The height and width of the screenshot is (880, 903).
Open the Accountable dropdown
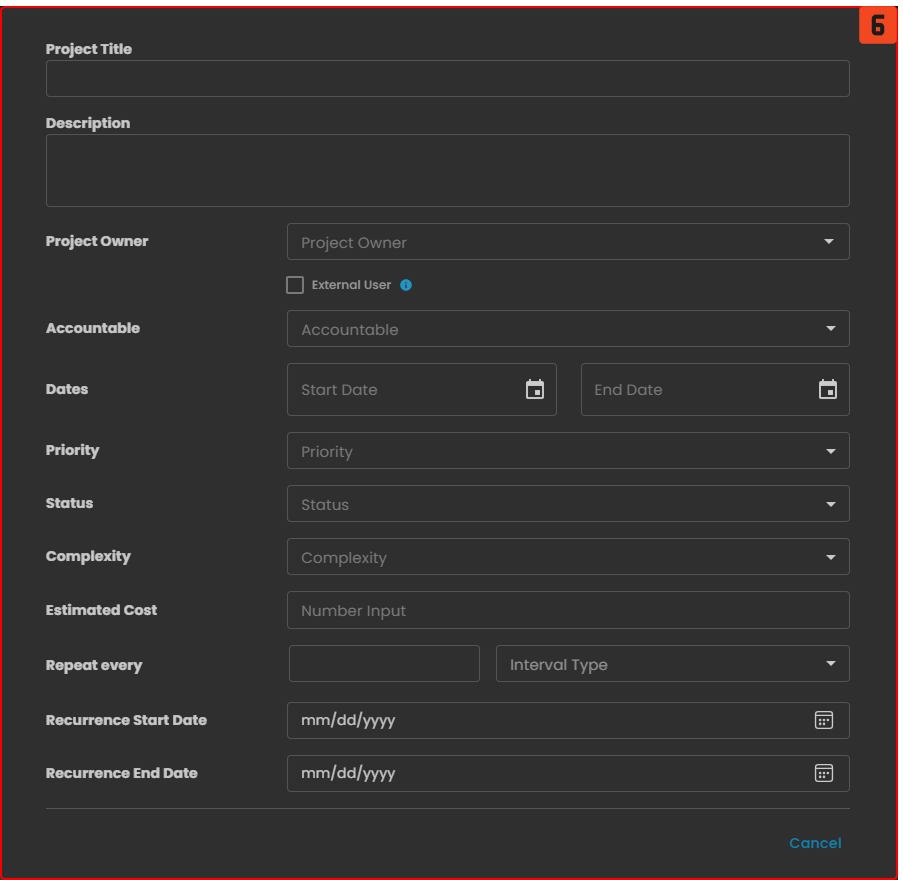(x=567, y=329)
